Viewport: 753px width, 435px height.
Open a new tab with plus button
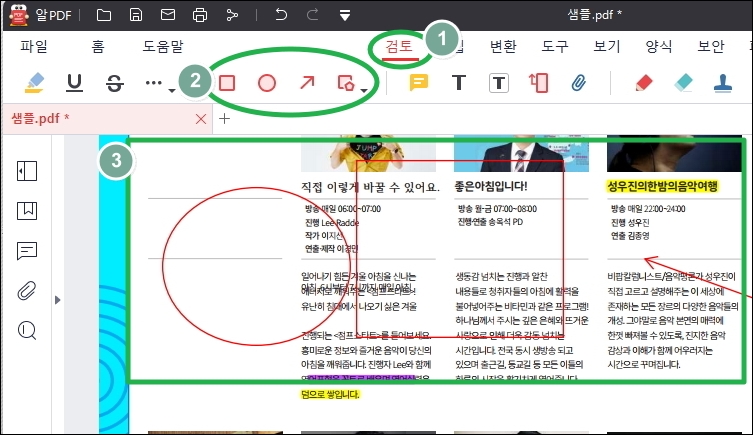point(224,118)
